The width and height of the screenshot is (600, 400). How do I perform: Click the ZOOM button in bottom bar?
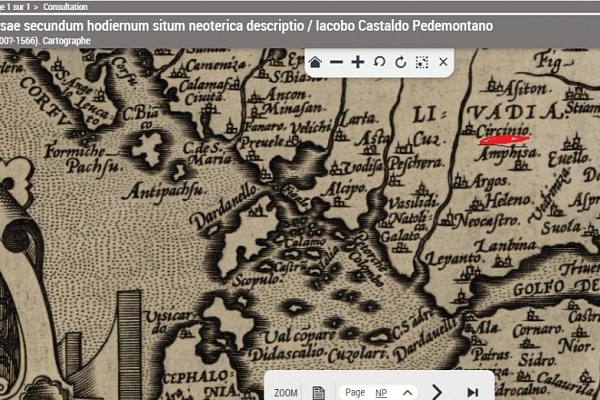pos(285,393)
